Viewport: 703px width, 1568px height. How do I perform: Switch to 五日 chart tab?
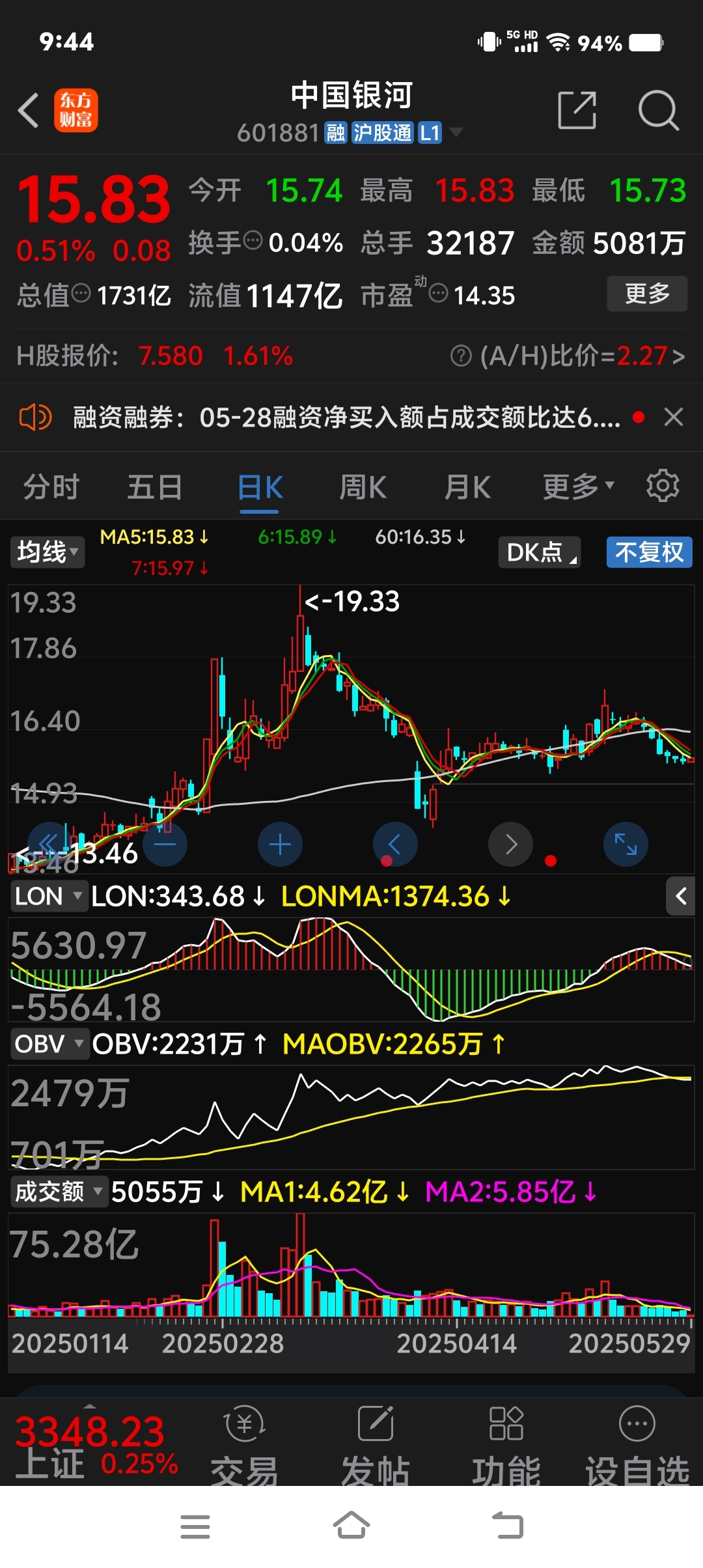click(155, 487)
